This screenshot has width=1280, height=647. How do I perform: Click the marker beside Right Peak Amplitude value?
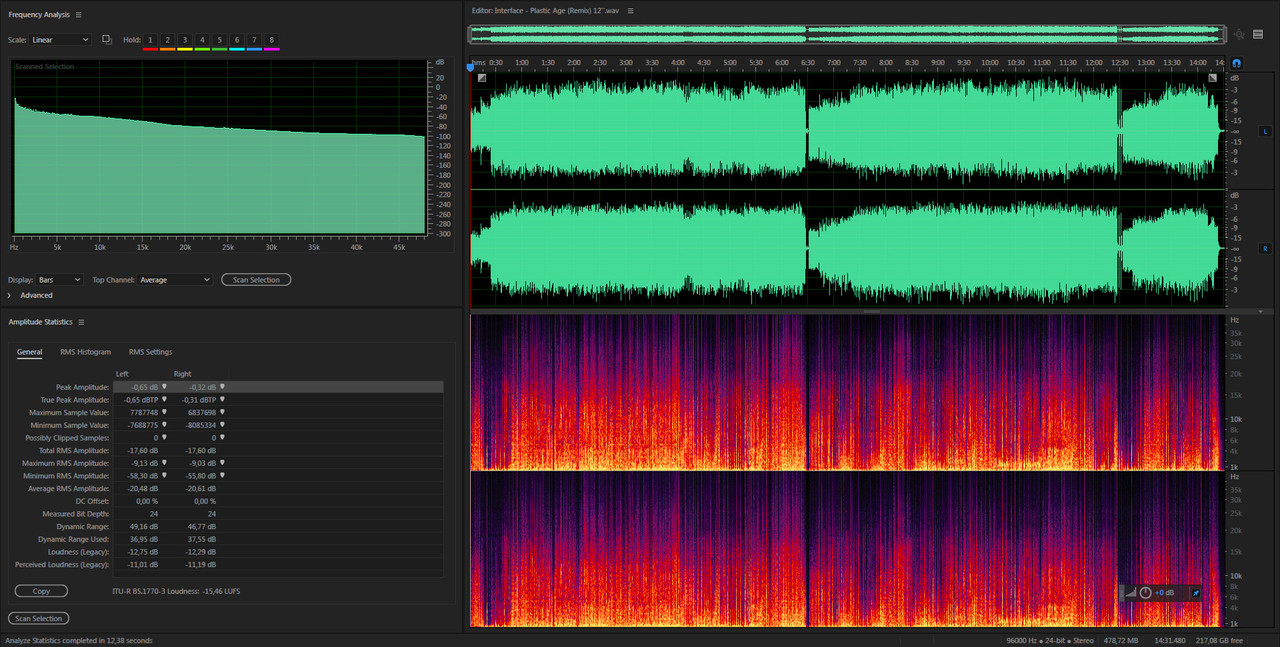[x=223, y=386]
